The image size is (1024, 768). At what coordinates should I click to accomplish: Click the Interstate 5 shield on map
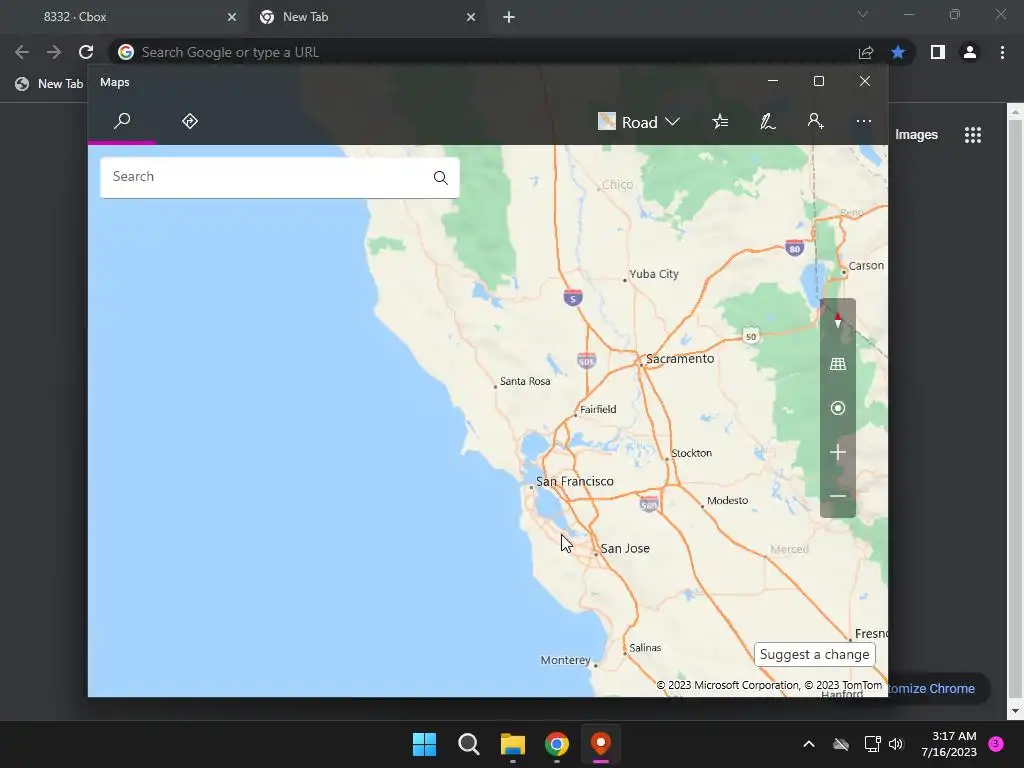pyautogui.click(x=573, y=298)
